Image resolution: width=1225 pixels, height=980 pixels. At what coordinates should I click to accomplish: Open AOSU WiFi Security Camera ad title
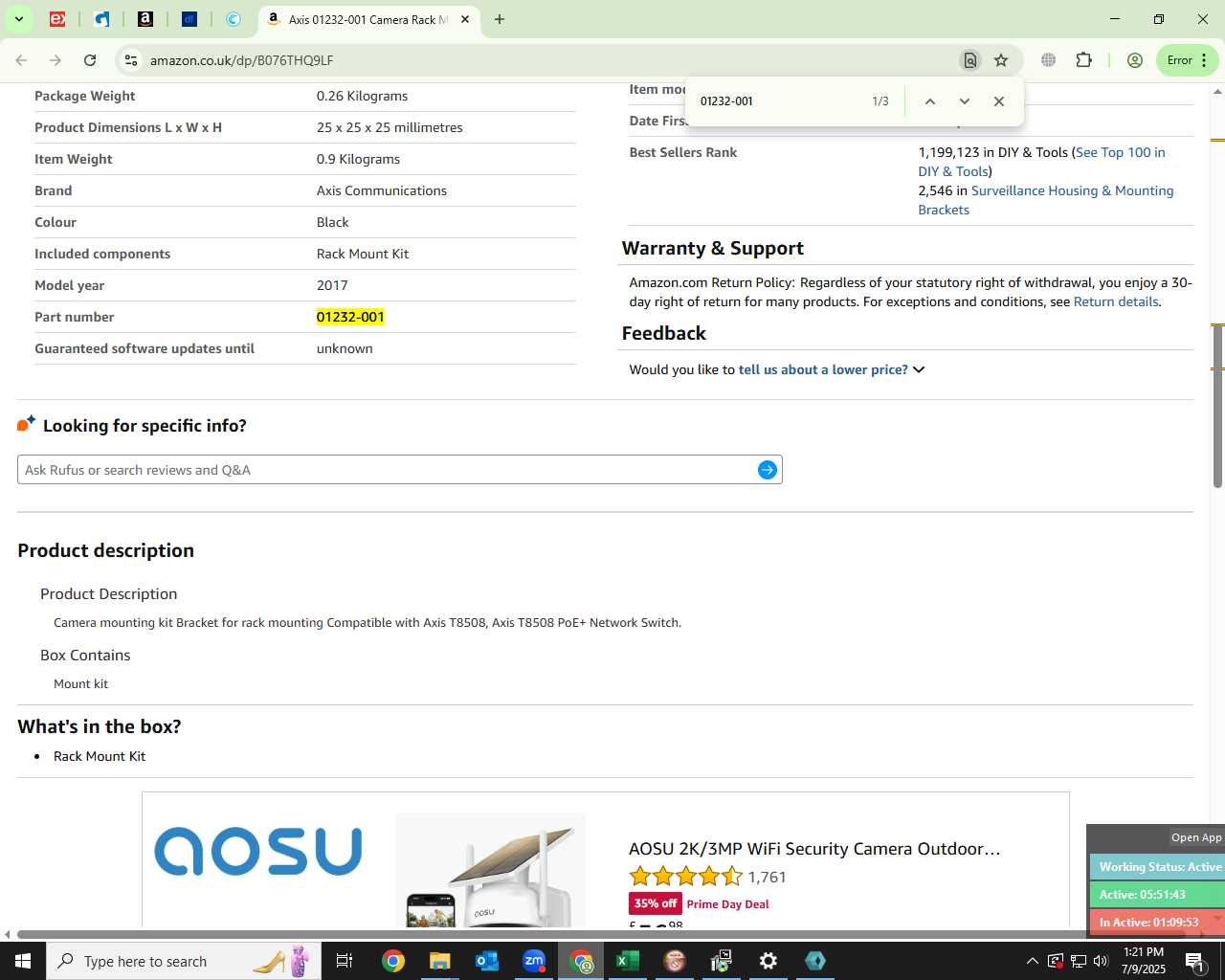tap(814, 849)
